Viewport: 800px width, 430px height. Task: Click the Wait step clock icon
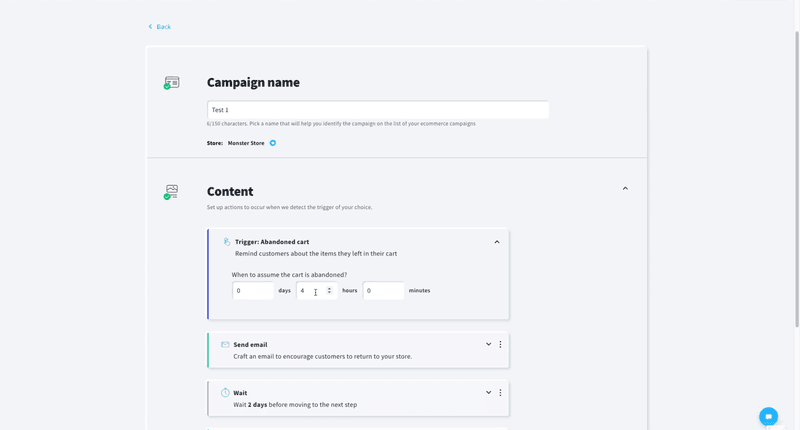(225, 393)
